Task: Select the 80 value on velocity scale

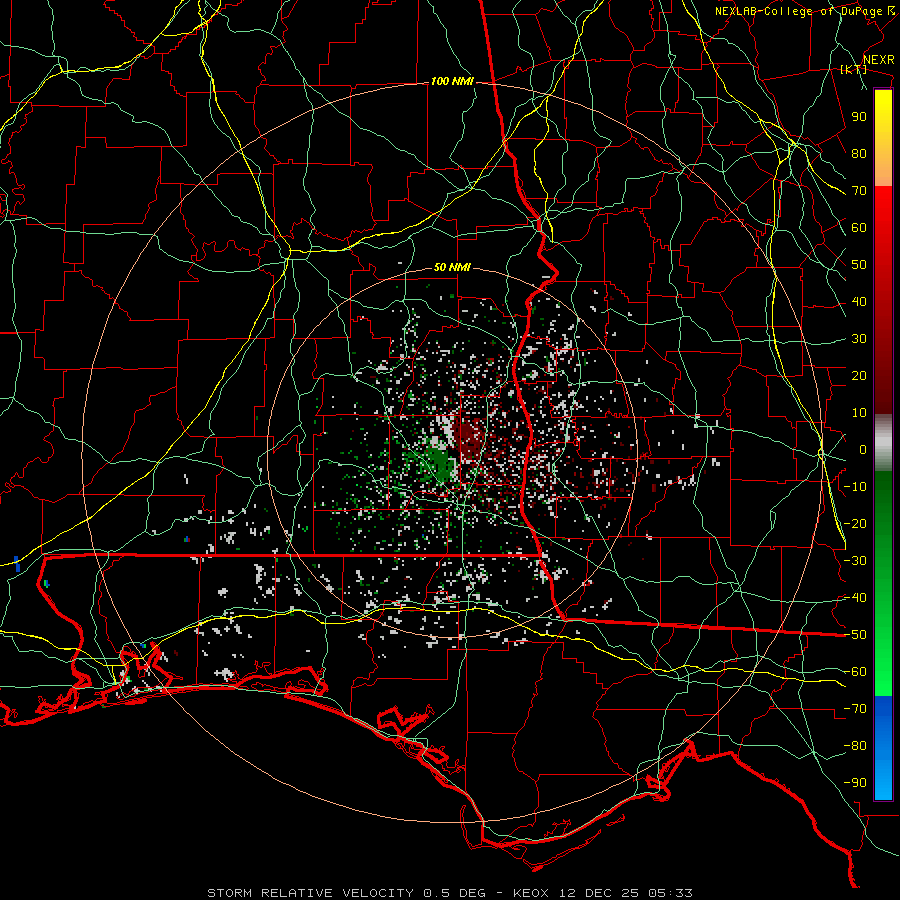Action: coord(859,153)
